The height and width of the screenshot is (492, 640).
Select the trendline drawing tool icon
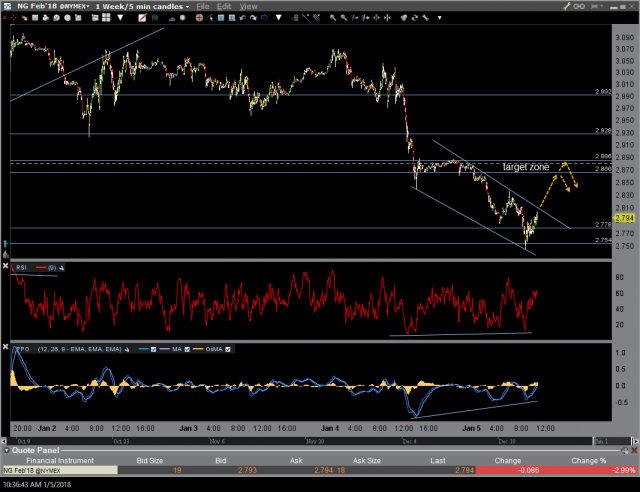(306, 18)
